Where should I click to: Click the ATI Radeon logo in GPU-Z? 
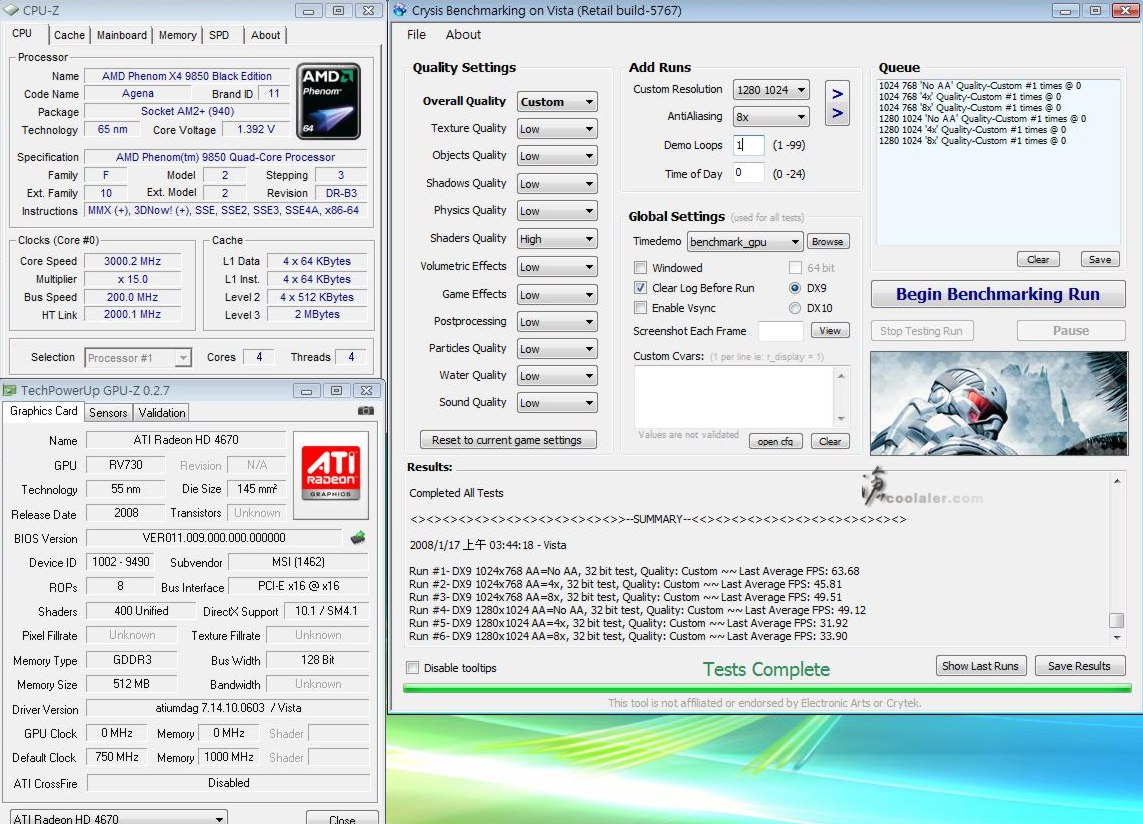click(x=331, y=473)
